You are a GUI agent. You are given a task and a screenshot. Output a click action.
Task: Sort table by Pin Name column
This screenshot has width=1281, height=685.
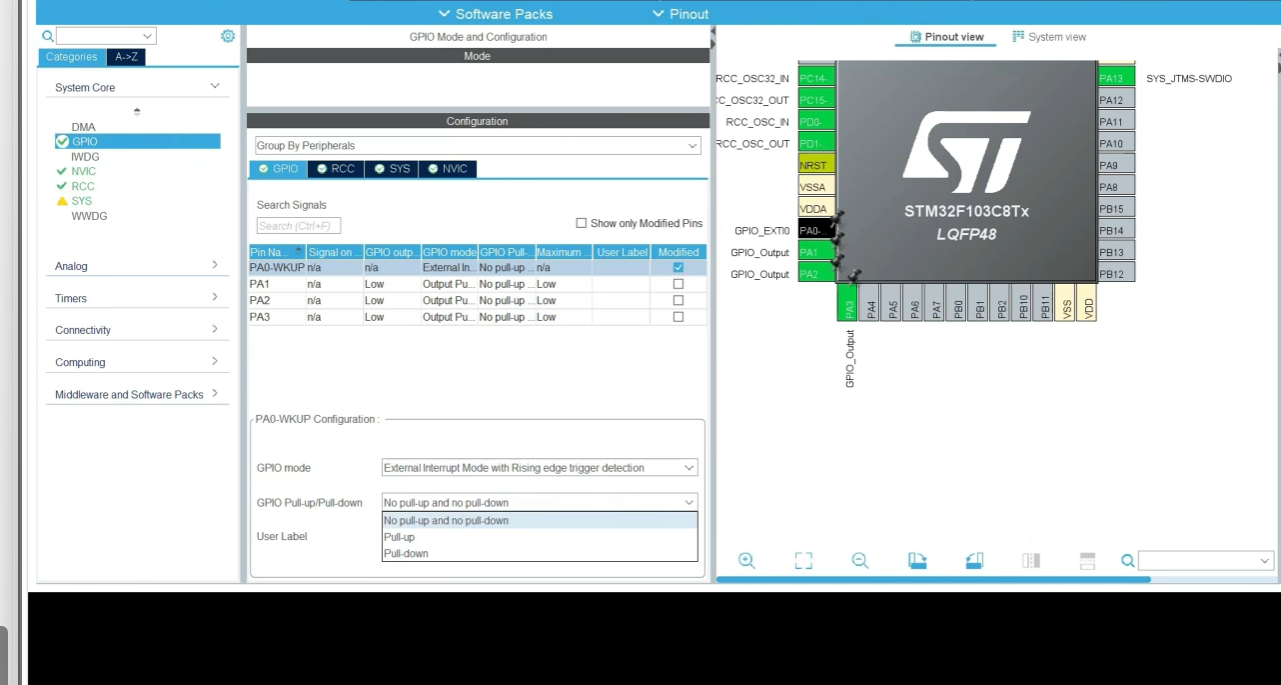tap(277, 252)
